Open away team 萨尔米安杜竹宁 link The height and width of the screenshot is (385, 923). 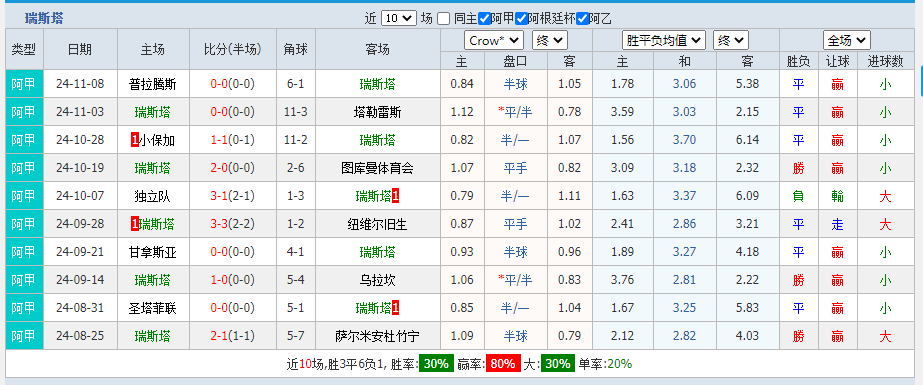tap(377, 336)
